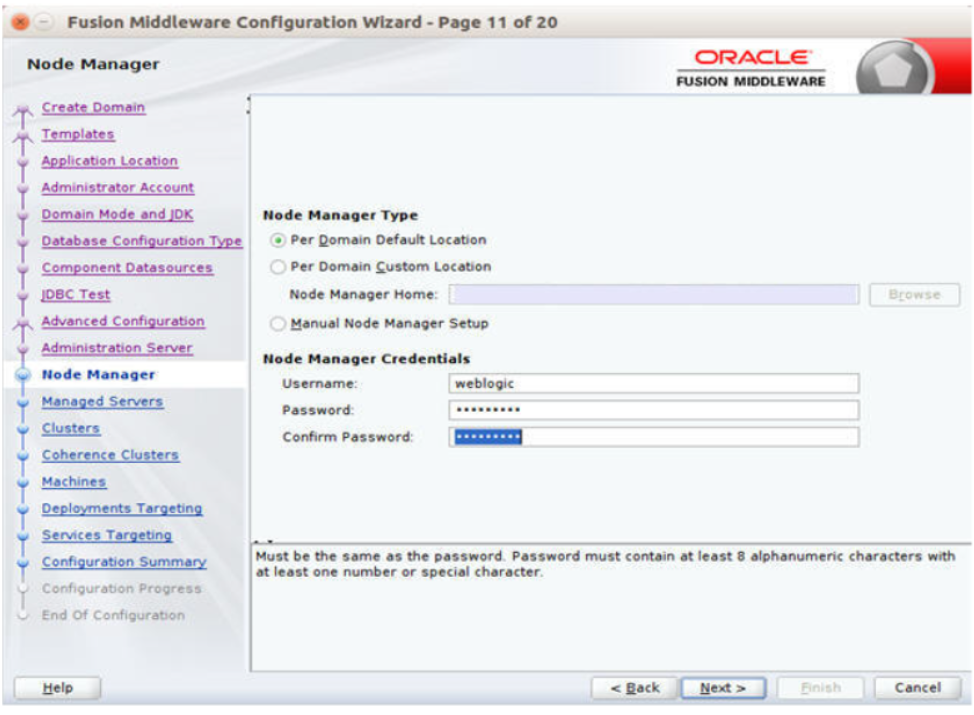974x715 pixels.
Task: Jump to the Clusters step
Action: [71, 427]
